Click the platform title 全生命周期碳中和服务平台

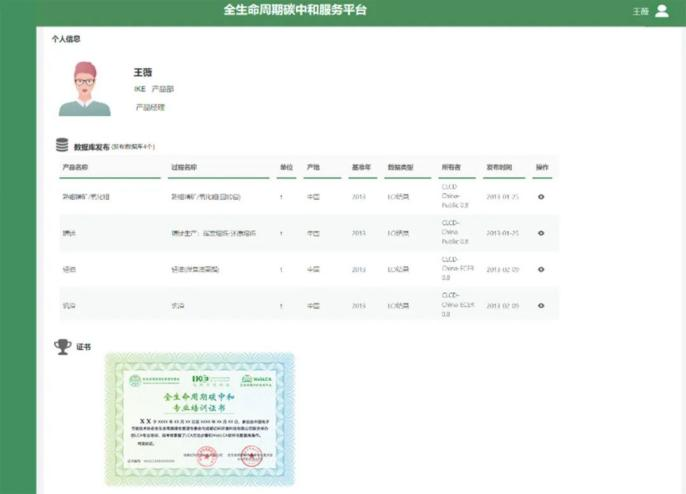pos(295,10)
